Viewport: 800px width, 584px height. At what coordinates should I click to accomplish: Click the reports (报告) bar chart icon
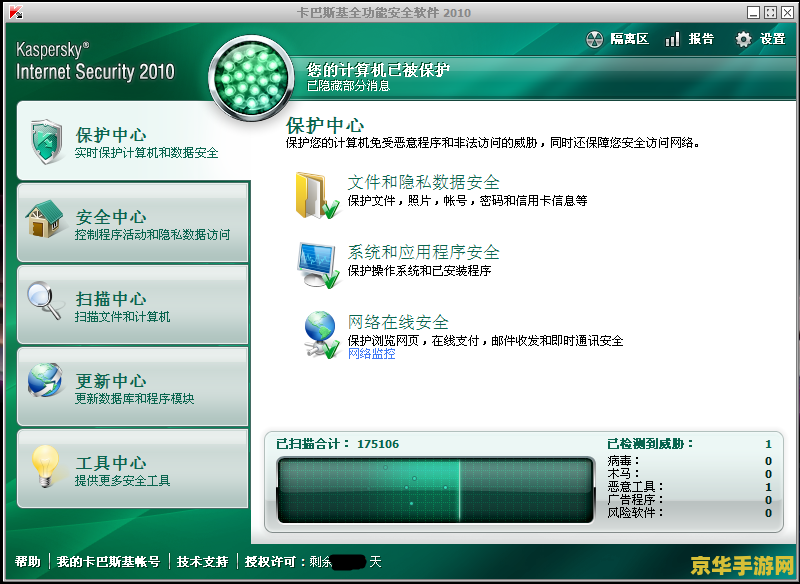(672, 39)
